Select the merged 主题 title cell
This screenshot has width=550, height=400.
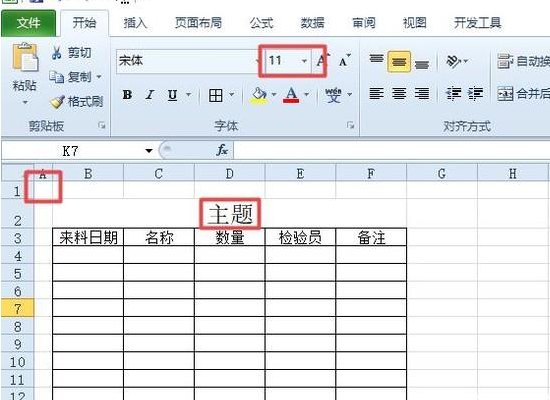(230, 214)
